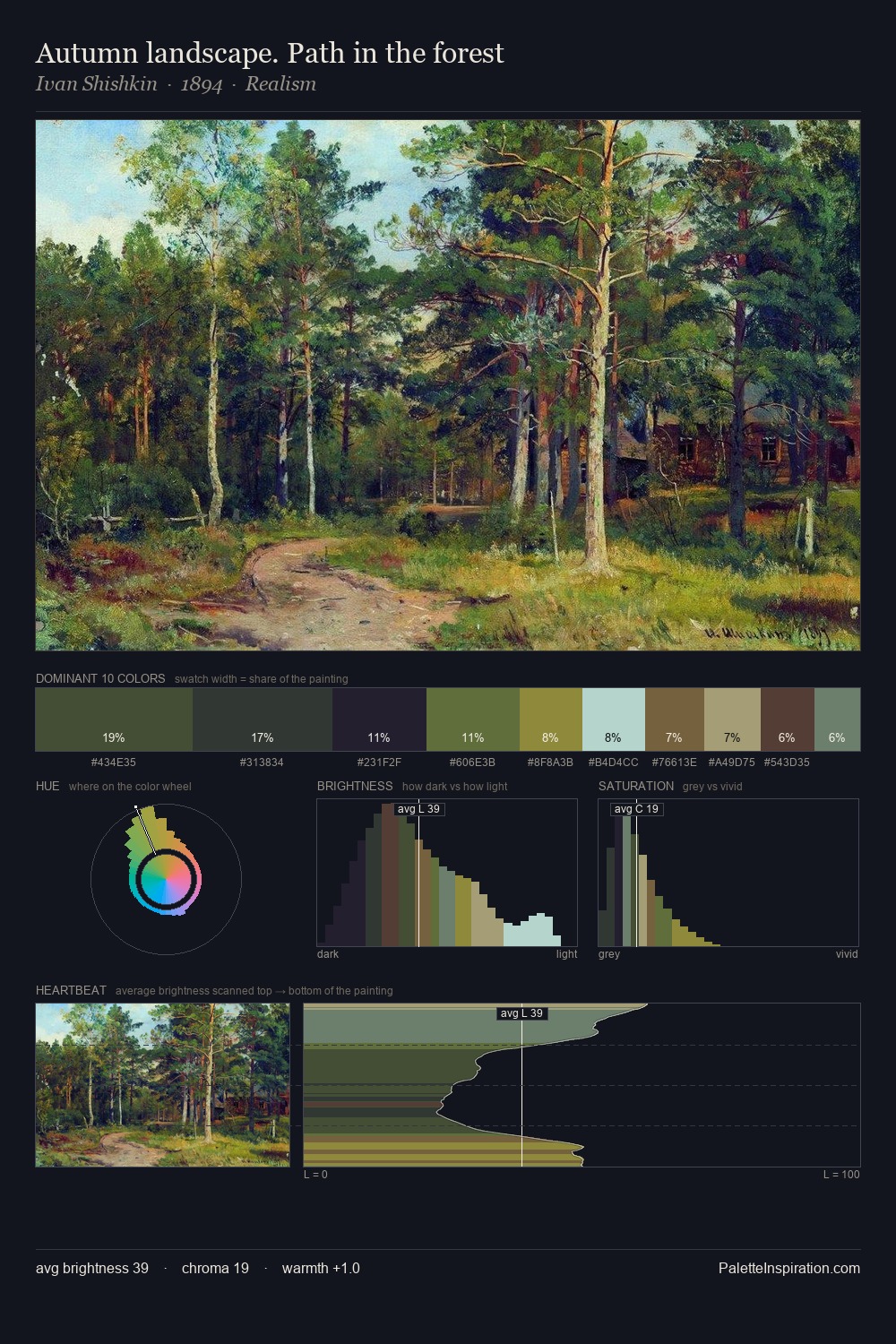The width and height of the screenshot is (896, 1344).
Task: Select the #8F8A3B mustard 8% swatch
Action: (x=551, y=719)
